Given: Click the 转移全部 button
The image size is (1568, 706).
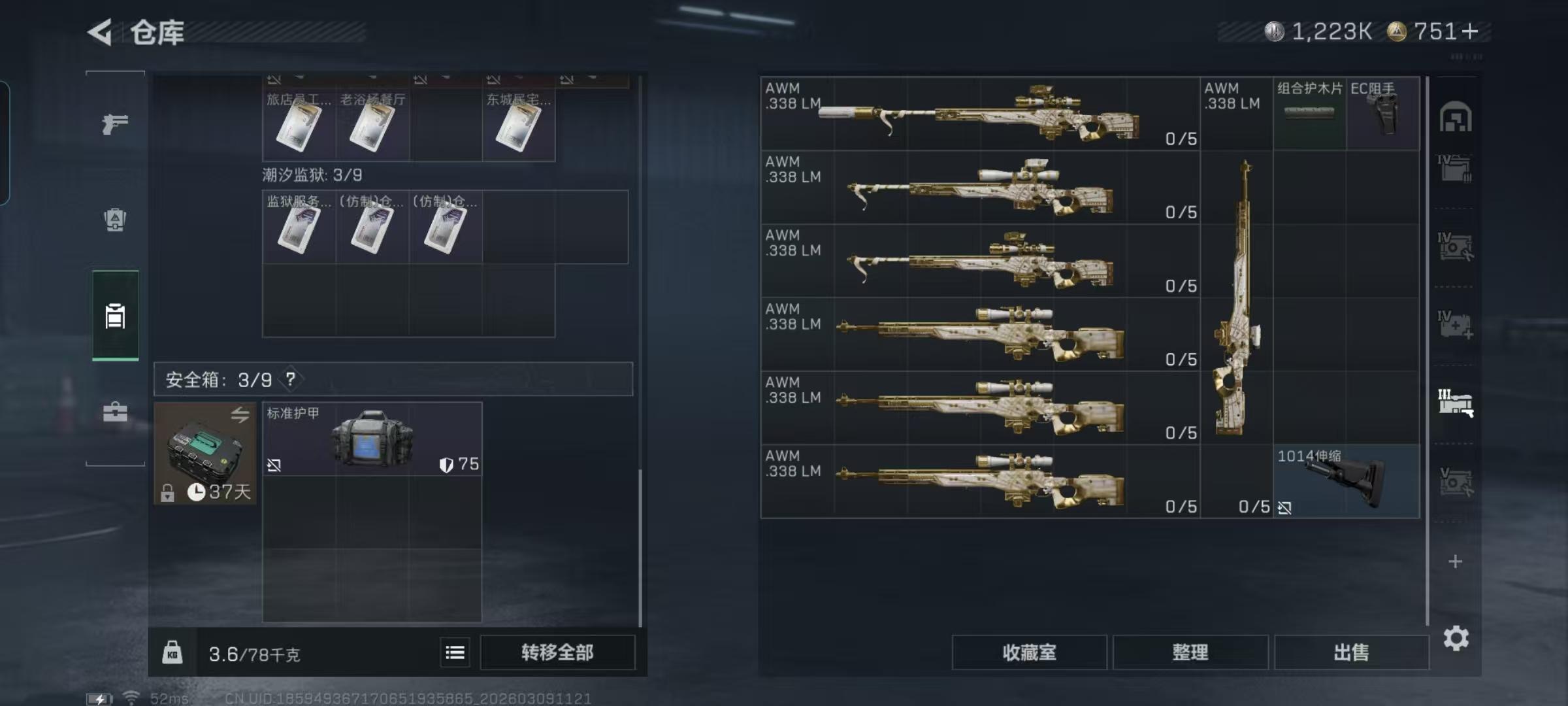Looking at the screenshot, I should [x=557, y=652].
